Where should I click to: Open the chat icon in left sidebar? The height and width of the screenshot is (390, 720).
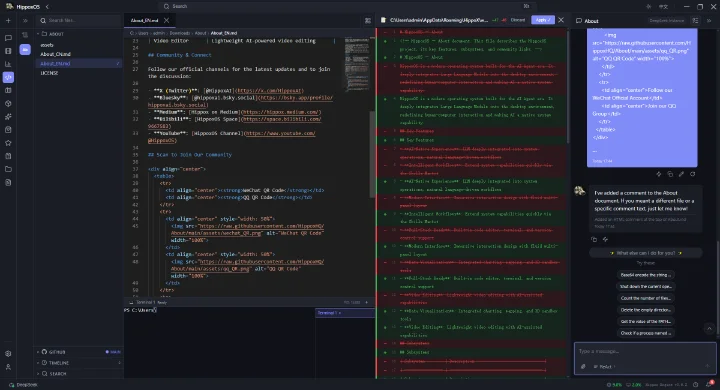tap(8, 38)
